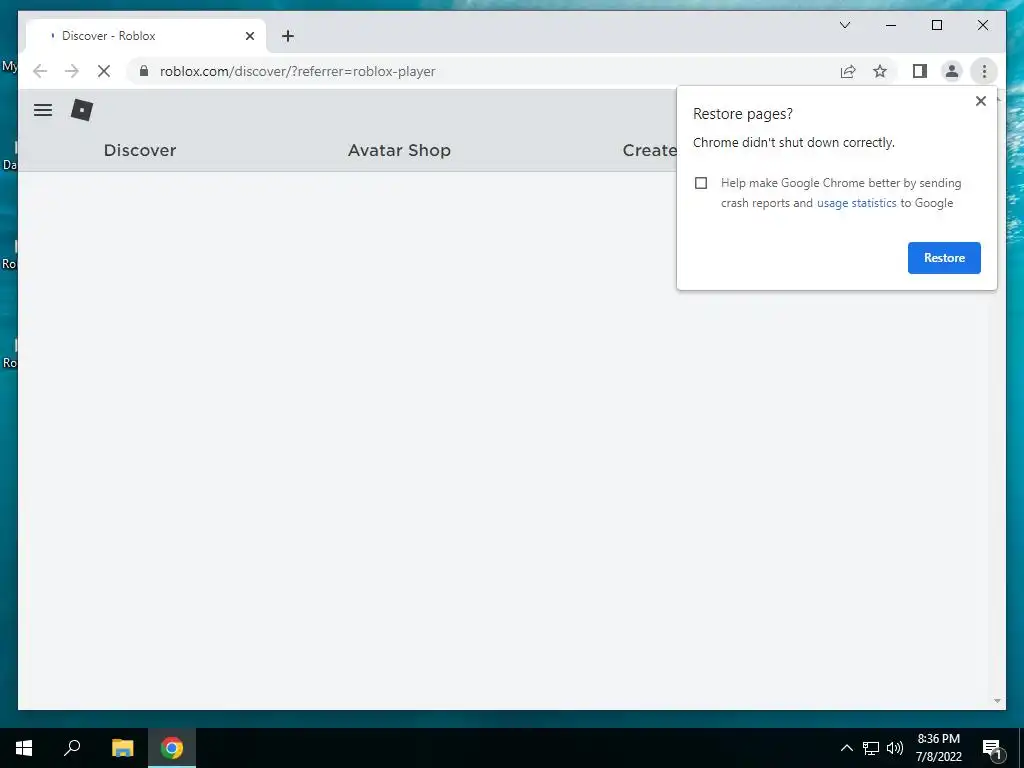Open the Create section
The image size is (1024, 768).
click(649, 150)
